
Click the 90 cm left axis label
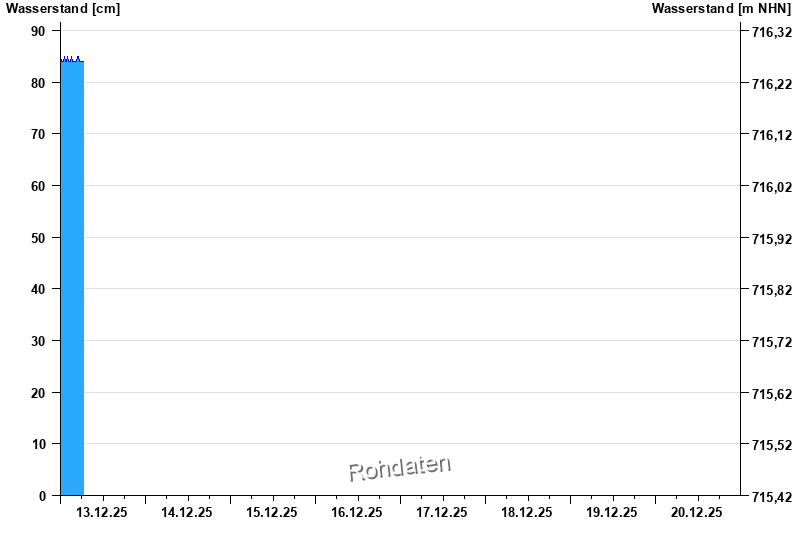pos(38,31)
